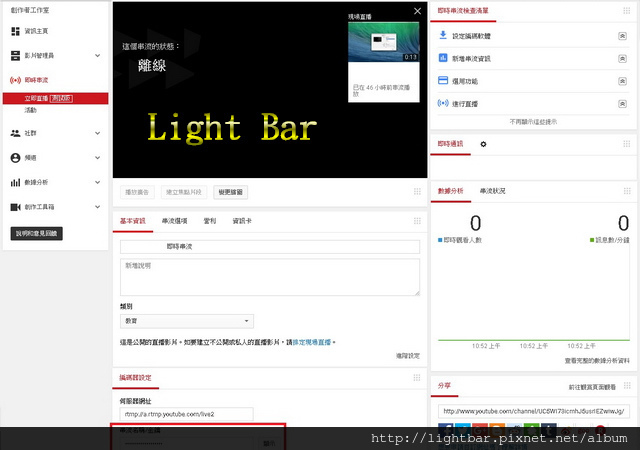The image size is (640, 450).
Task: Click the red Live Streaming (即時串流) broadcast icon
Action: pyautogui.click(x=15, y=80)
